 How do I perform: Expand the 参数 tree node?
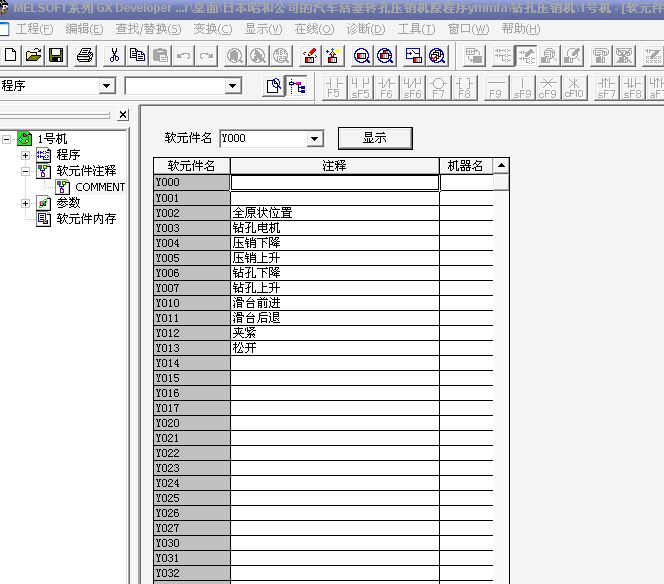pyautogui.click(x=25, y=203)
